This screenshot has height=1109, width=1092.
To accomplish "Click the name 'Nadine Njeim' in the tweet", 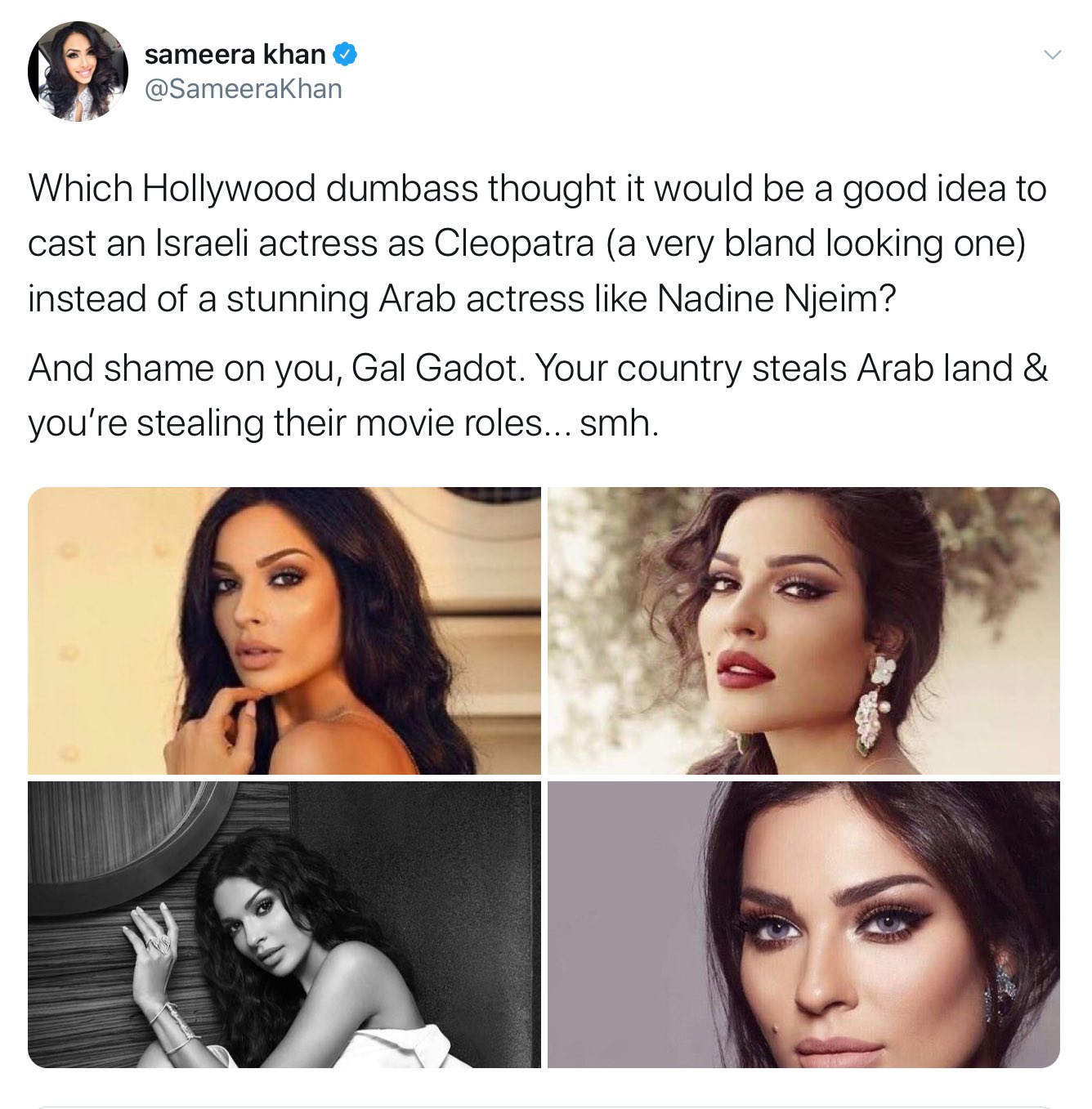I will click(776, 298).
